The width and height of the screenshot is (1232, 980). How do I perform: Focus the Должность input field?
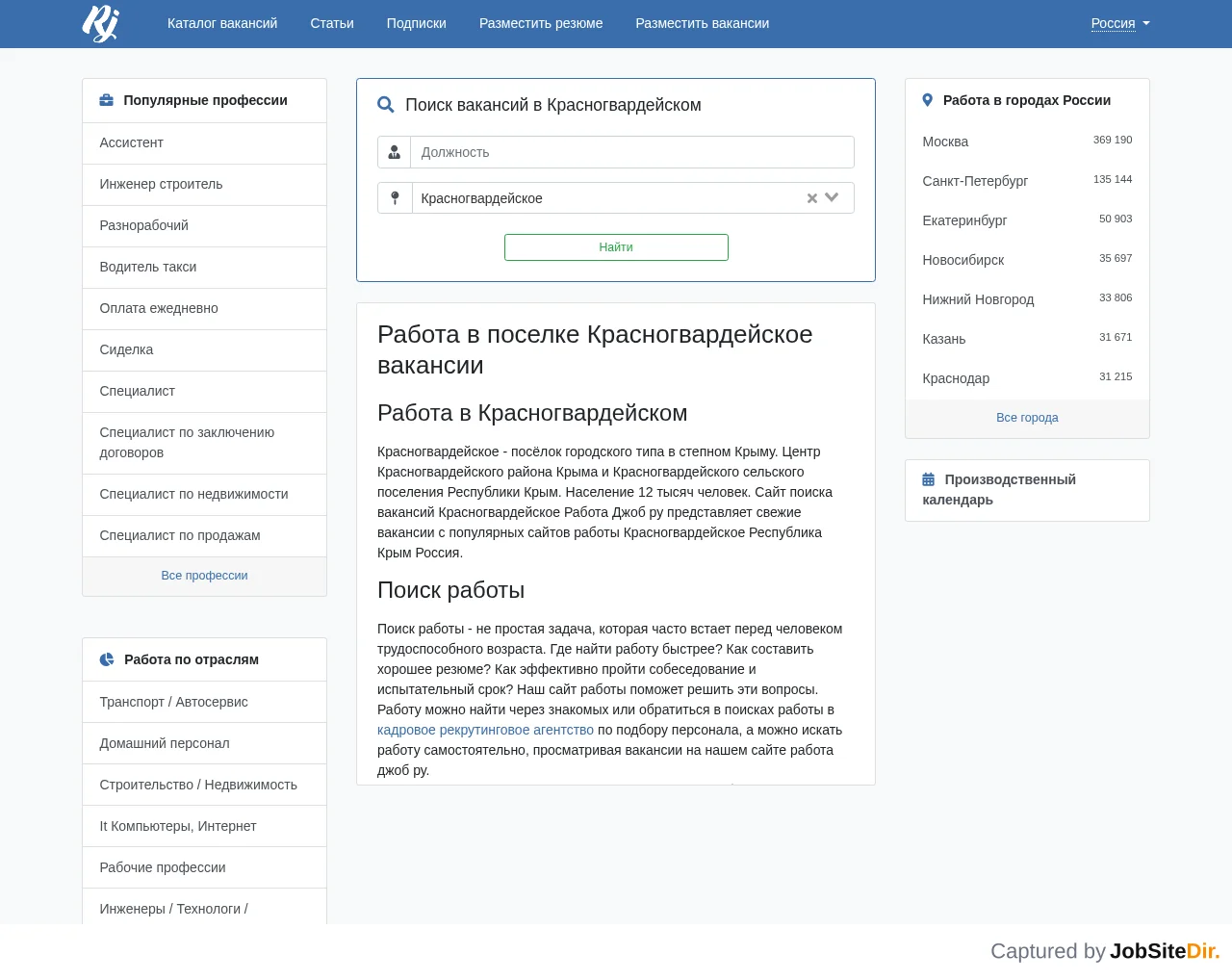coord(632,152)
